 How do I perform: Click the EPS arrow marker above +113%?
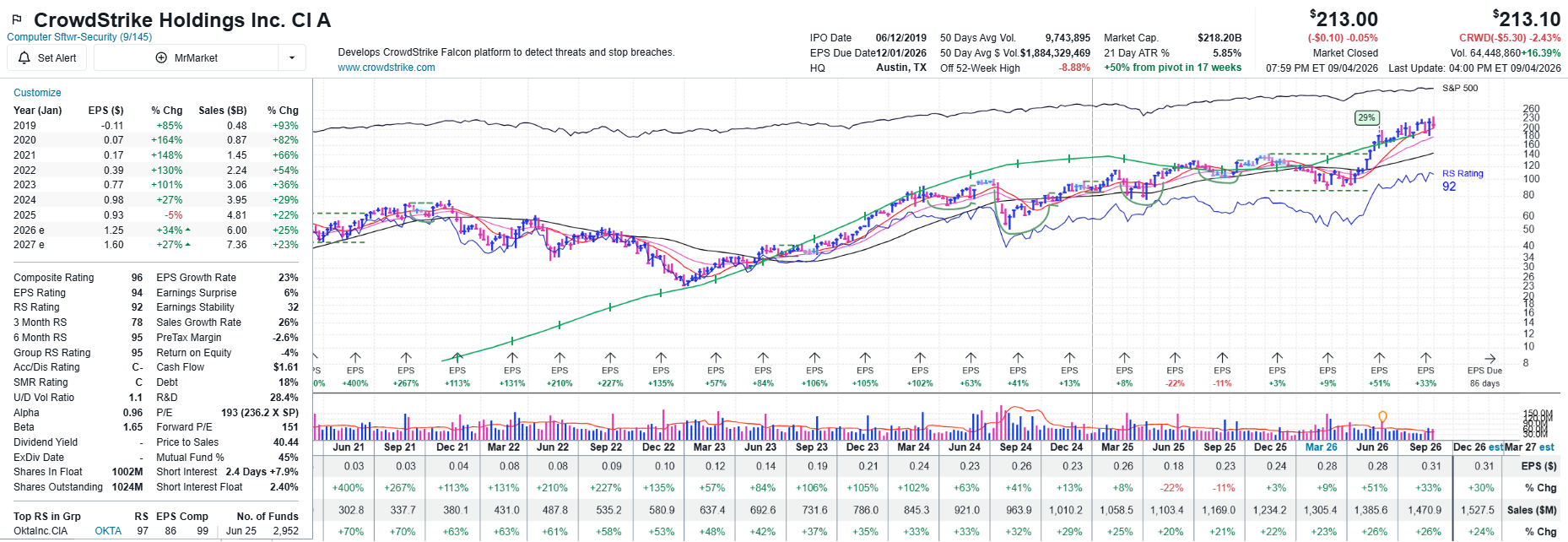[457, 358]
